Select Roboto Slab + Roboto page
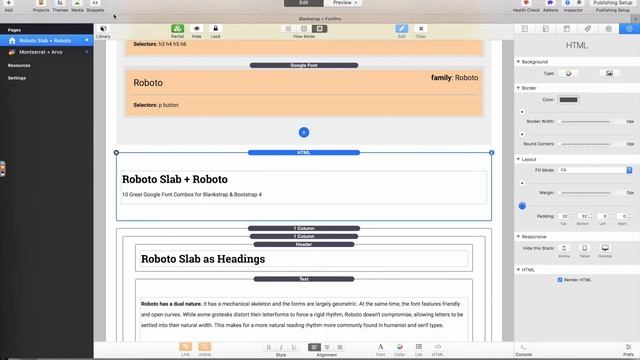640x360 pixels. coord(47,40)
